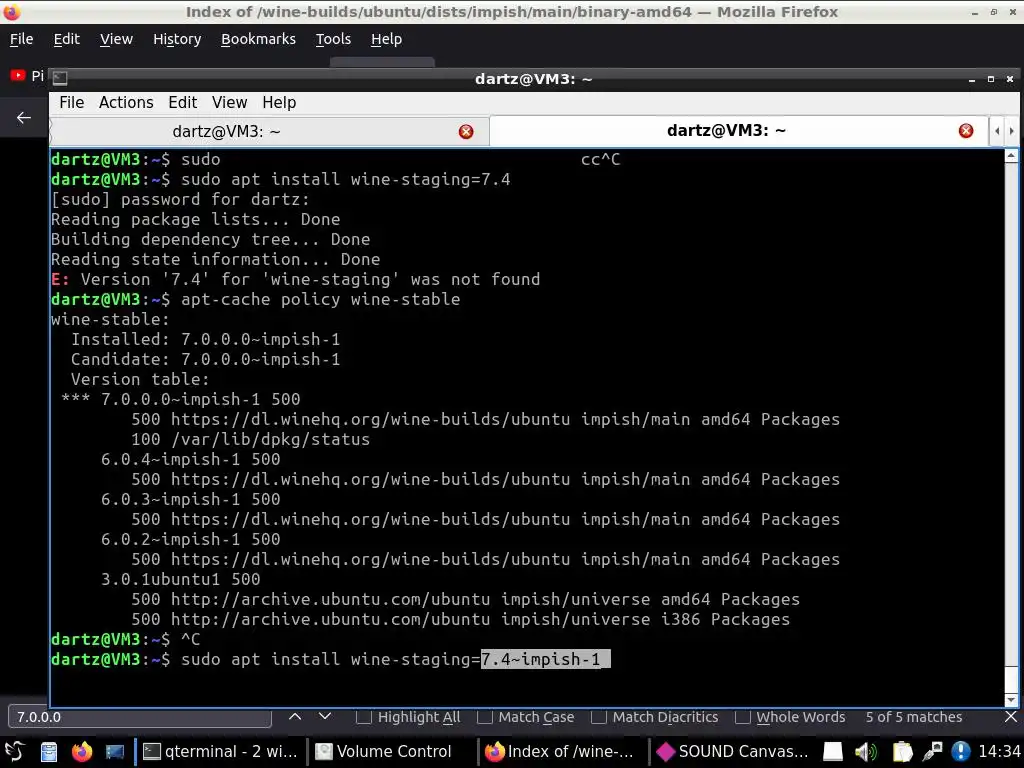Click the '6.0.3~impish-1 500' version line
This screenshot has height=768, width=1024.
[191, 500]
